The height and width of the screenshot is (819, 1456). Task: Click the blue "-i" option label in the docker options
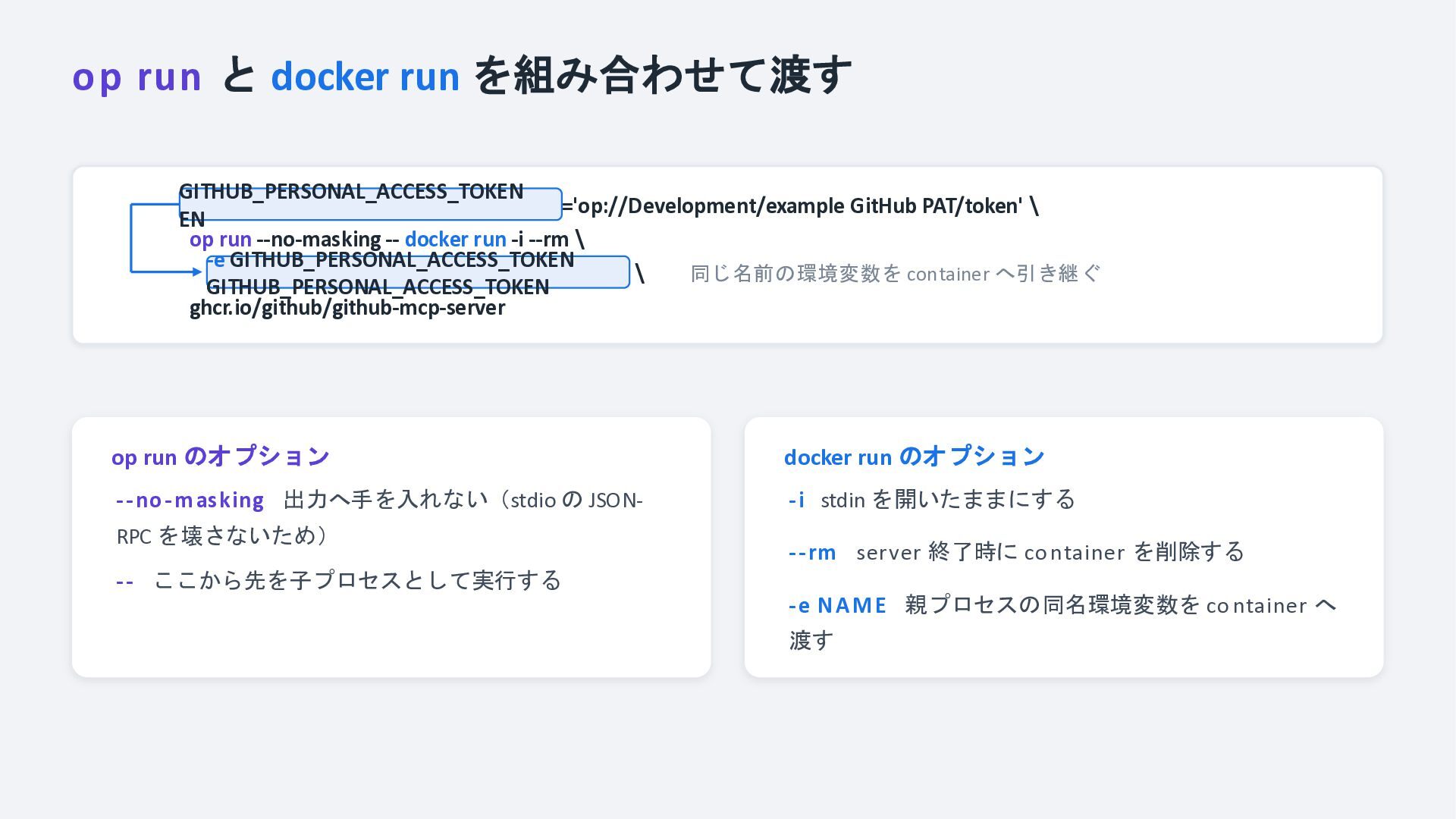click(796, 500)
